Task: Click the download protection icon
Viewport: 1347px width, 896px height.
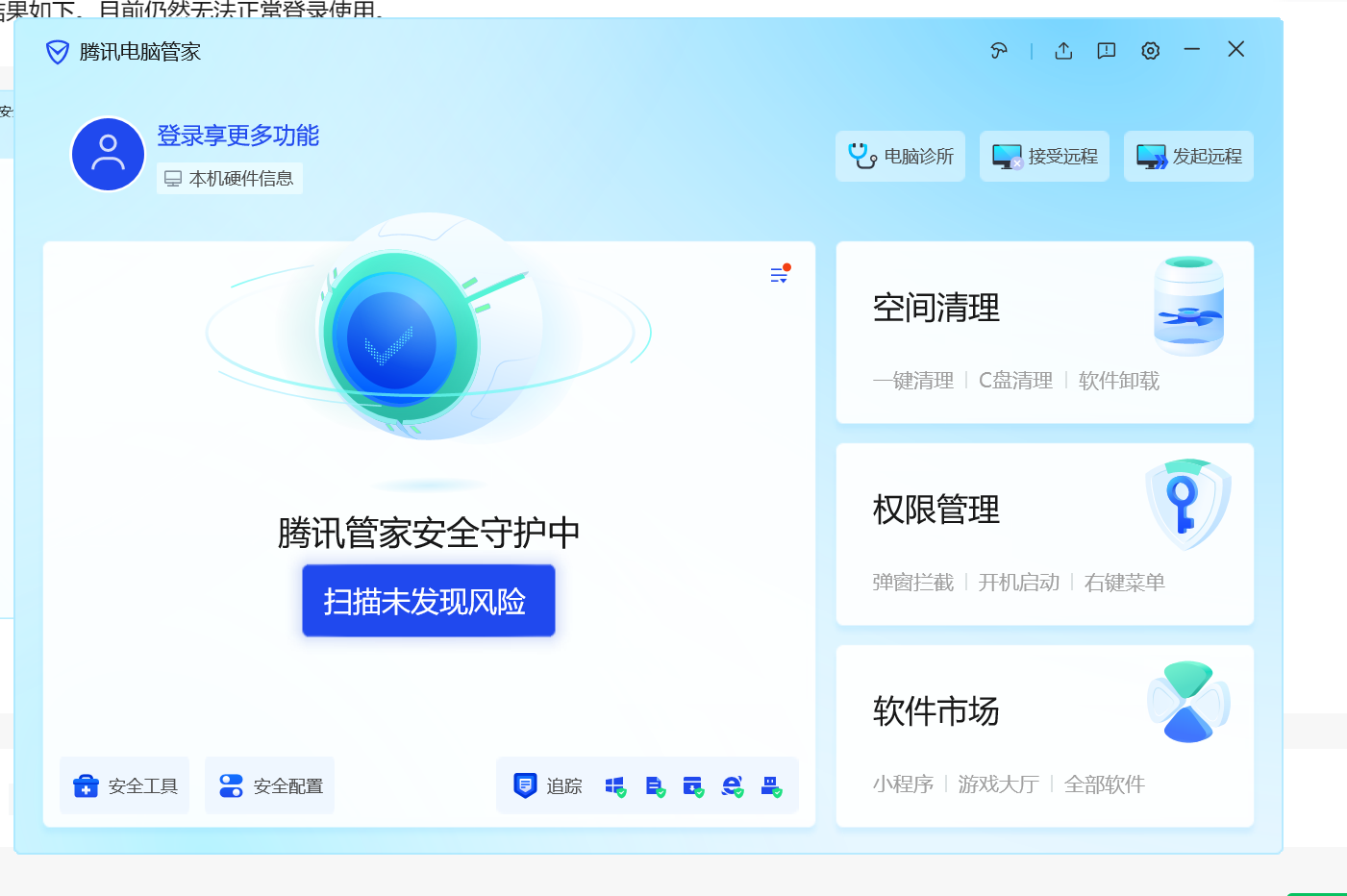Action: pos(693,786)
